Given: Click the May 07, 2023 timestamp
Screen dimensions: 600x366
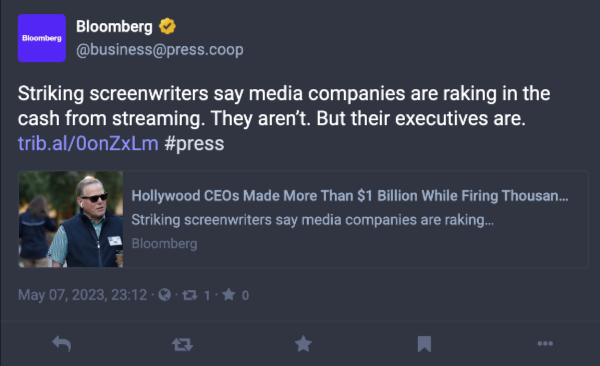Looking at the screenshot, I should click(x=82, y=295).
